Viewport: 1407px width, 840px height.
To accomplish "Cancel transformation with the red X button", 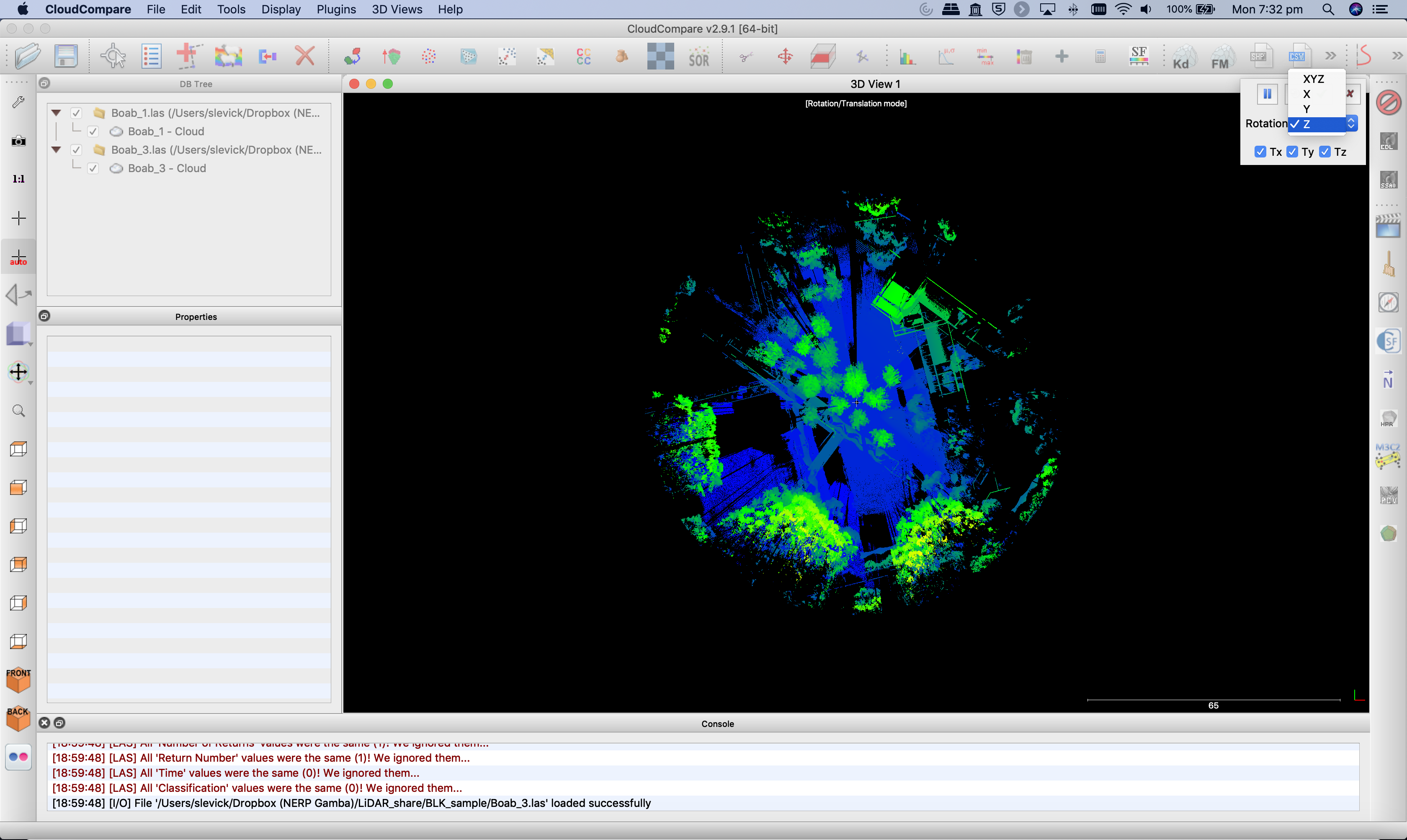I will [x=1350, y=94].
